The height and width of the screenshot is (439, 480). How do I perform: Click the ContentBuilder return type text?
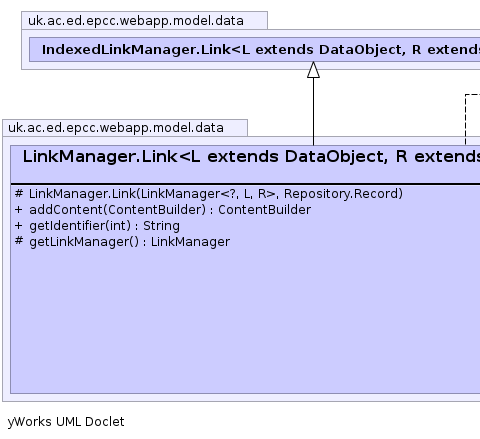click(264, 210)
